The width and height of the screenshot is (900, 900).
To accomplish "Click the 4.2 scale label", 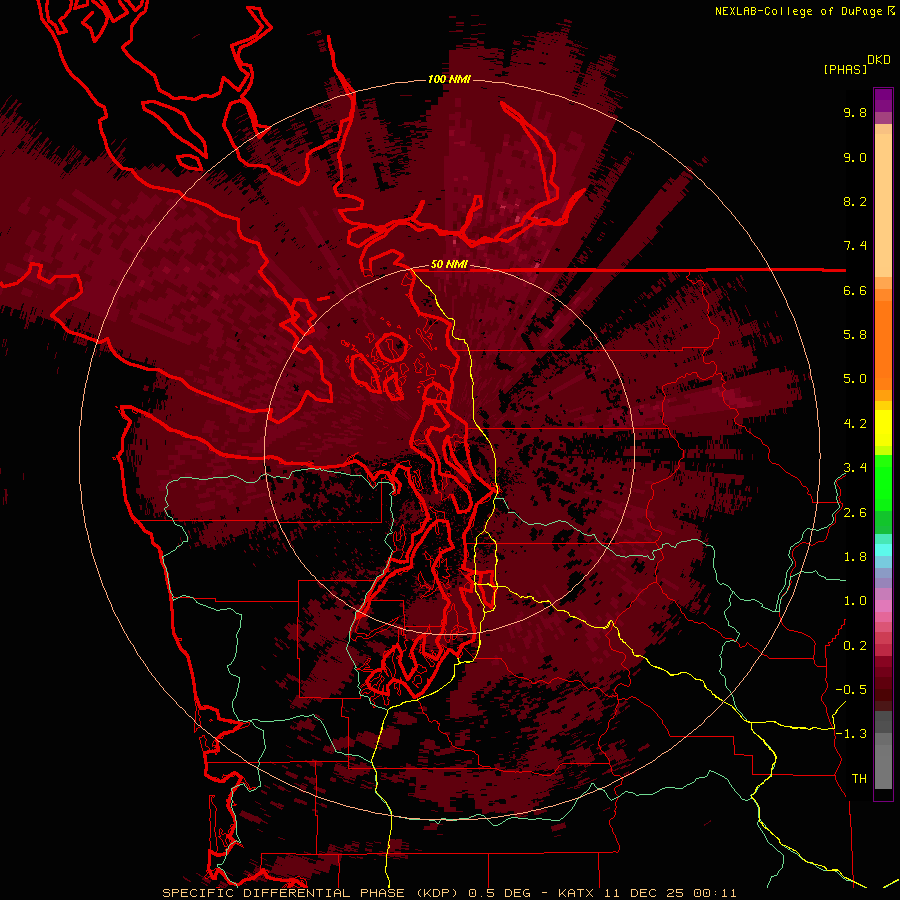I will (855, 424).
